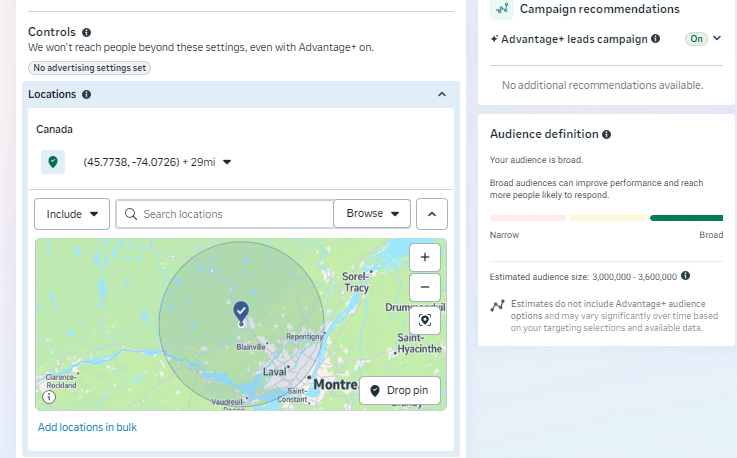Click the info icon after estimated audience size
This screenshot has width=737, height=458.
pyautogui.click(x=686, y=276)
